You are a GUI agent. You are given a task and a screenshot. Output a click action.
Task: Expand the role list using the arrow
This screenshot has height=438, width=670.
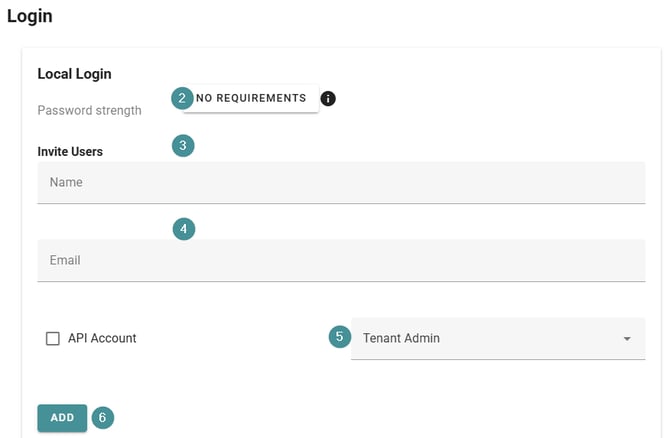click(x=627, y=339)
